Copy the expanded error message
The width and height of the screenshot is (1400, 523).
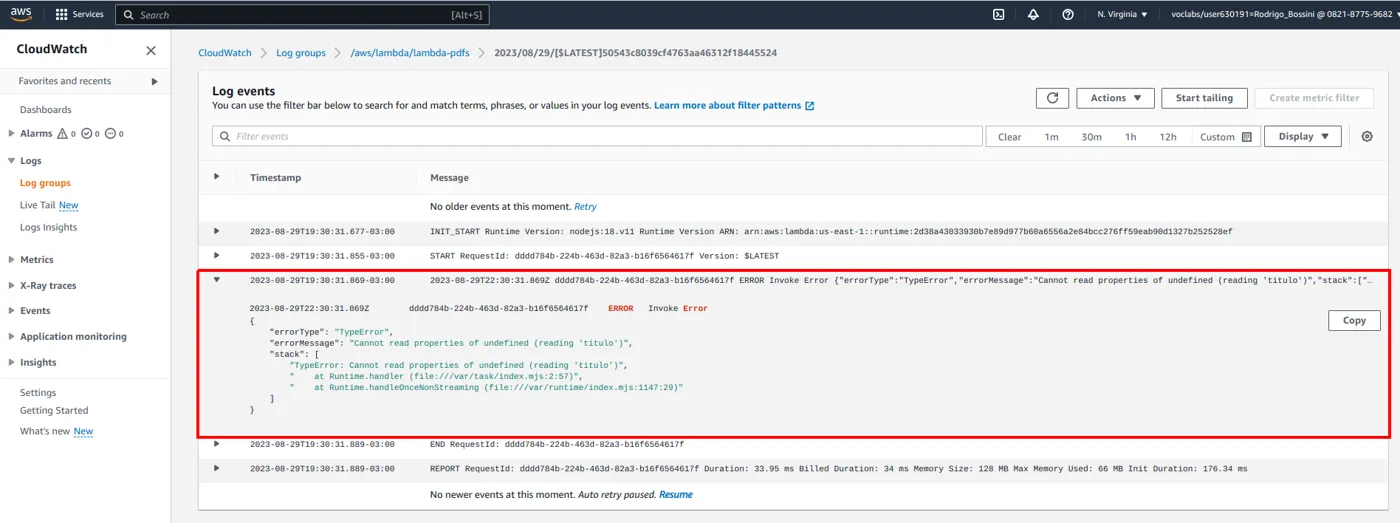1354,320
